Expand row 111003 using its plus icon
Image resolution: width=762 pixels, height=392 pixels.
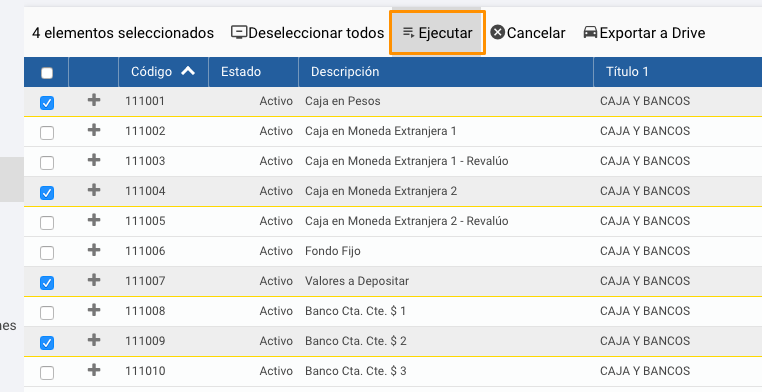click(x=94, y=160)
